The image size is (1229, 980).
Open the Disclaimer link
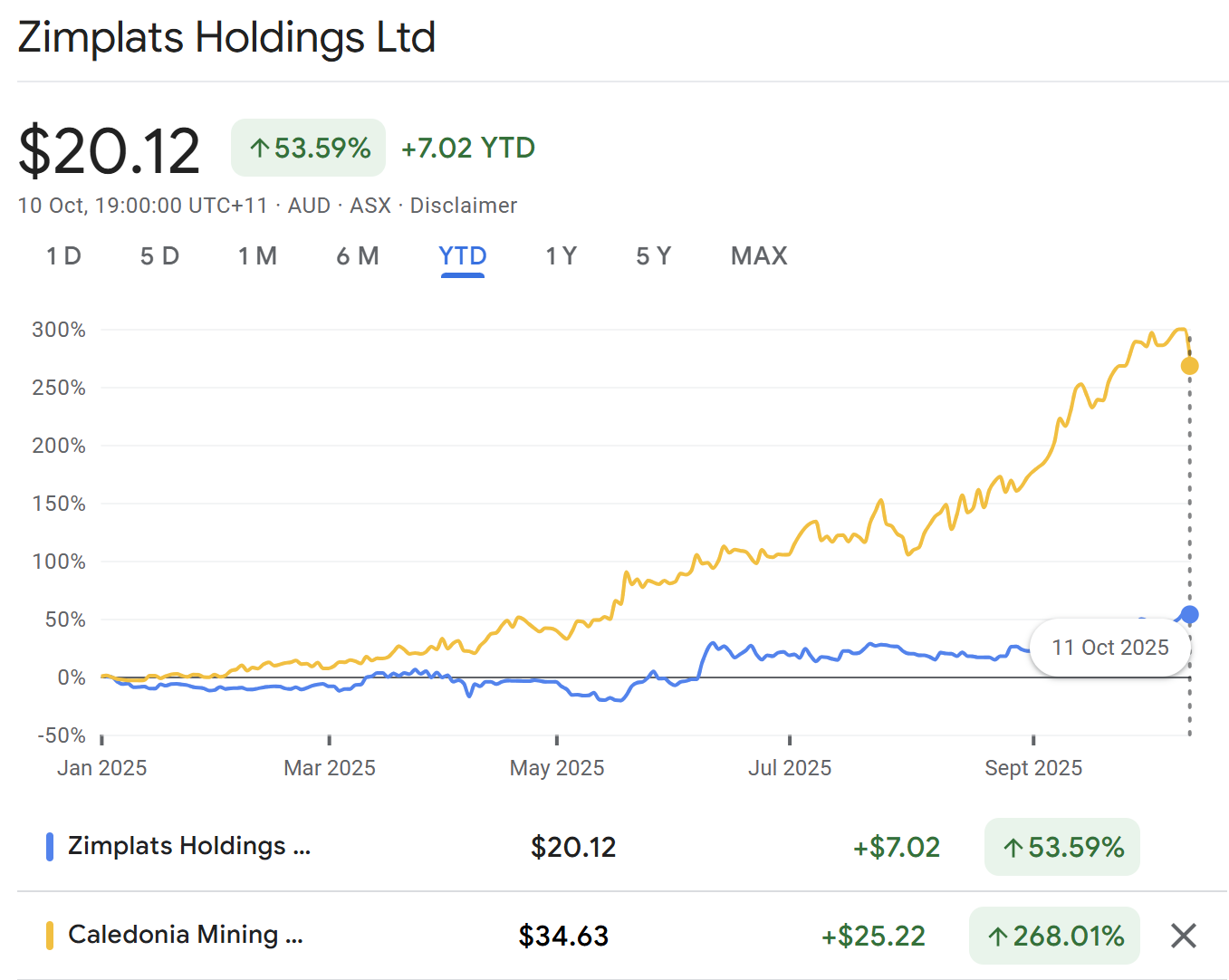coord(464,206)
